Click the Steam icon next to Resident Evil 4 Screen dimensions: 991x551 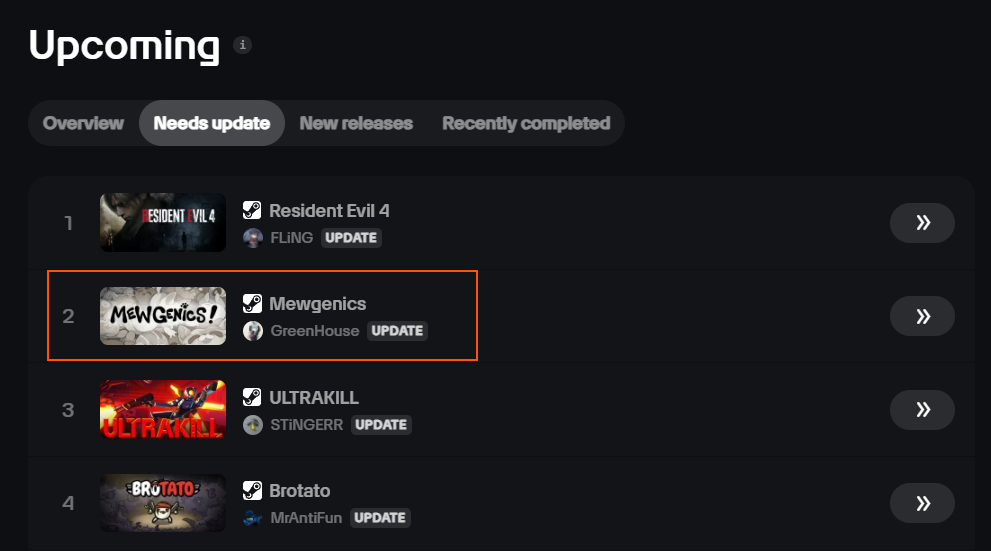point(252,210)
